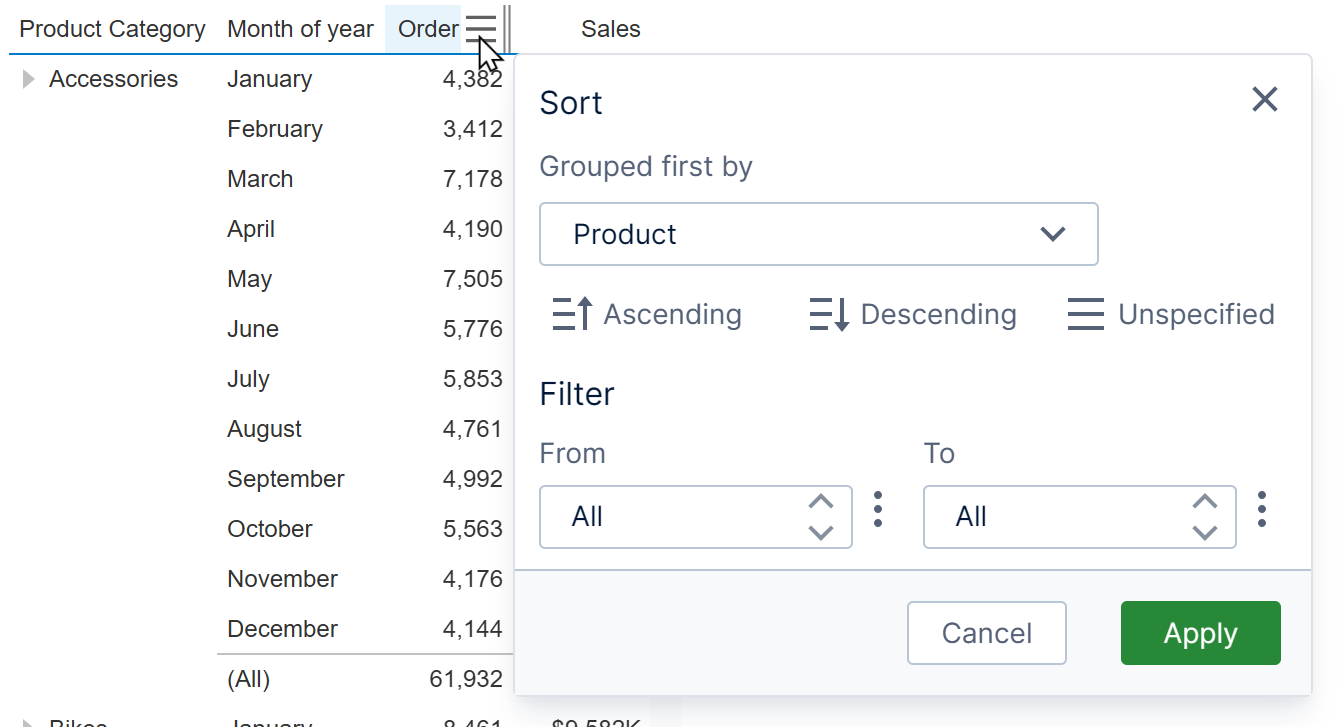Screen dimensions: 1339x727
Task: Select the Product Category column header
Action: tap(111, 28)
